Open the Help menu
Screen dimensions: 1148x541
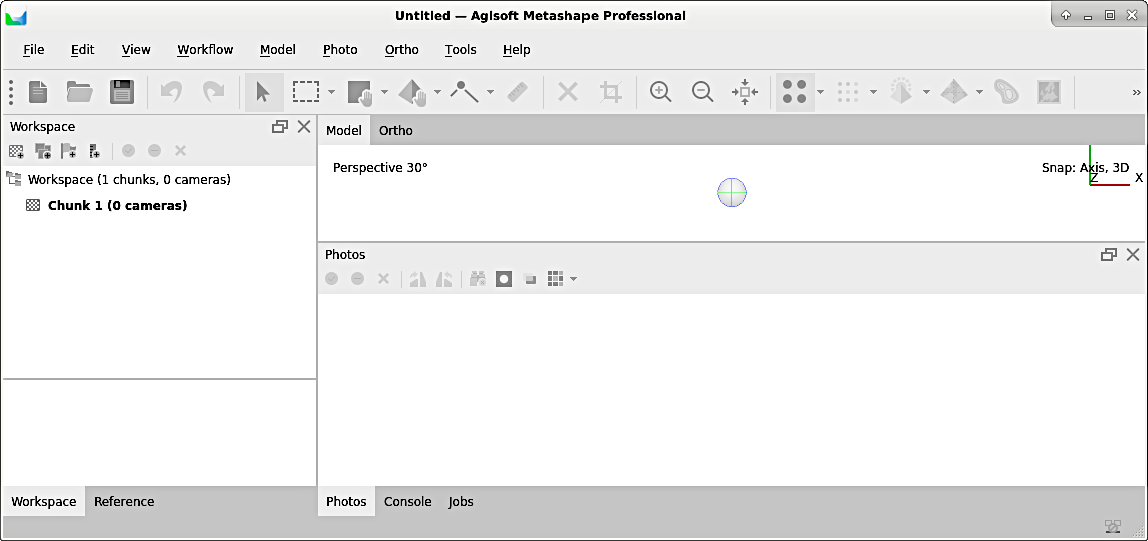(517, 50)
